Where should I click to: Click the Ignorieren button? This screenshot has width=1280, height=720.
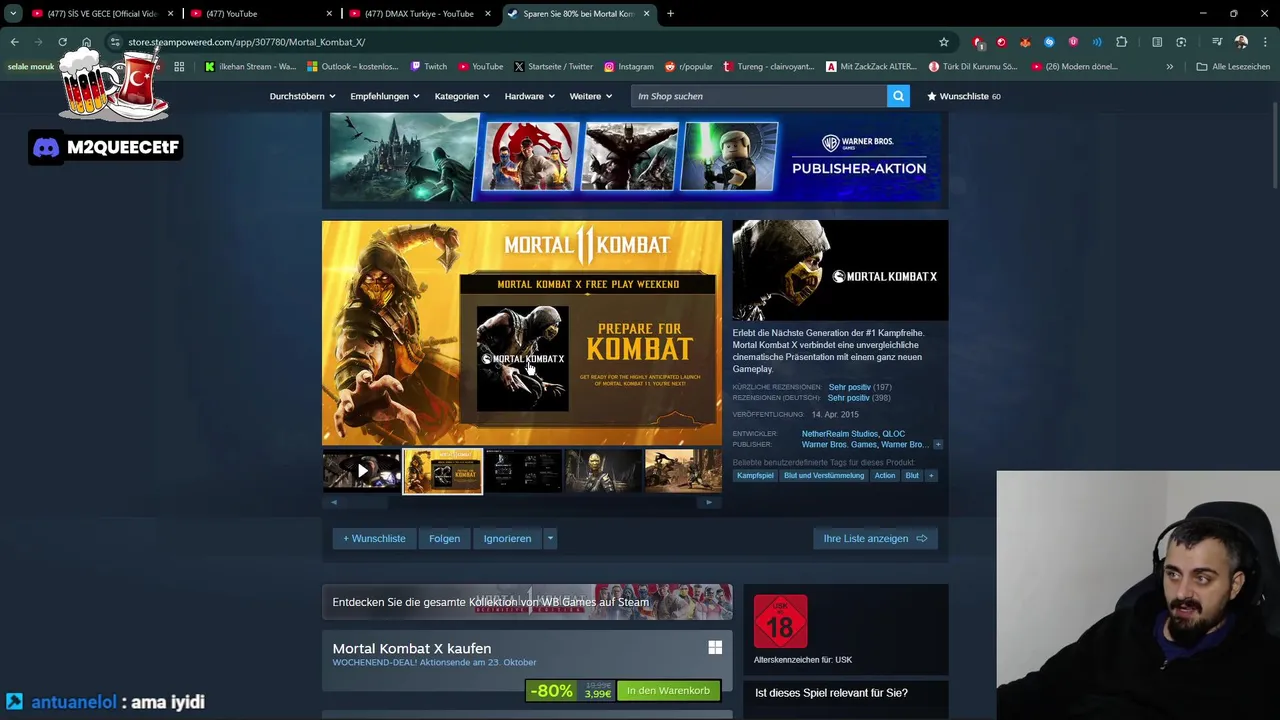(x=507, y=538)
